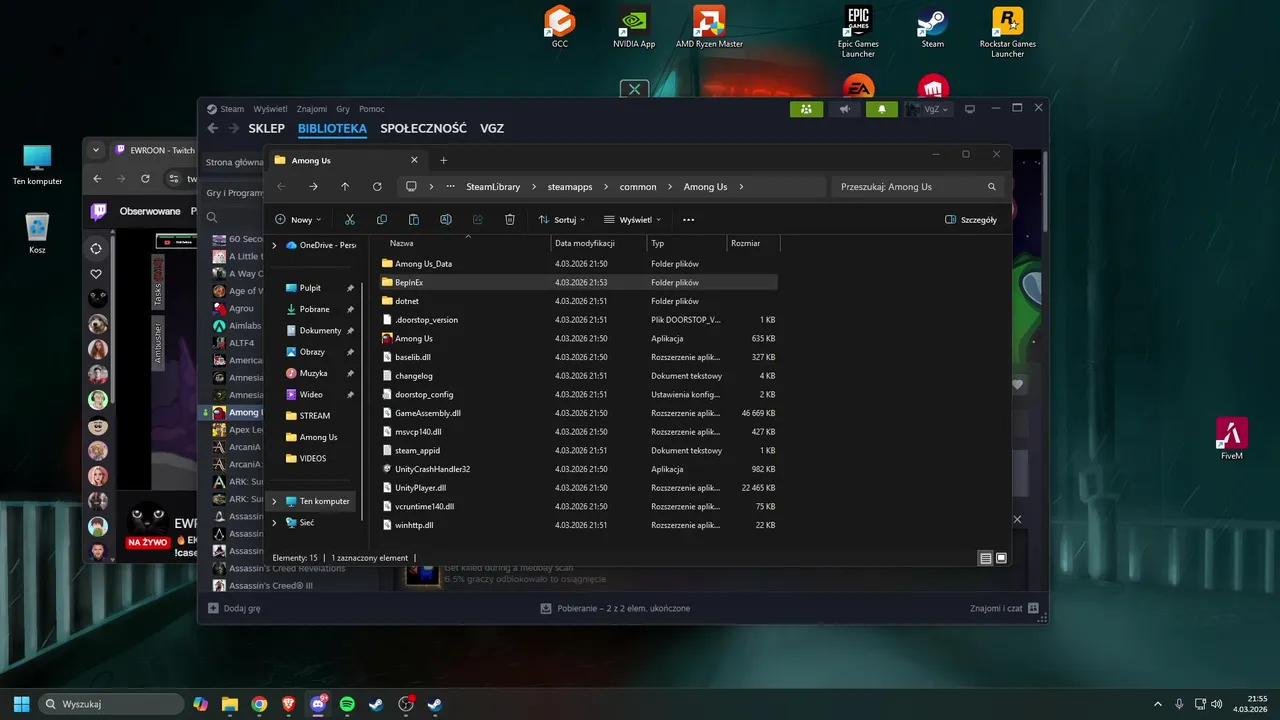Switch Explorer to large thumbnails view icon
Image resolution: width=1280 pixels, height=720 pixels.
coord(1001,558)
